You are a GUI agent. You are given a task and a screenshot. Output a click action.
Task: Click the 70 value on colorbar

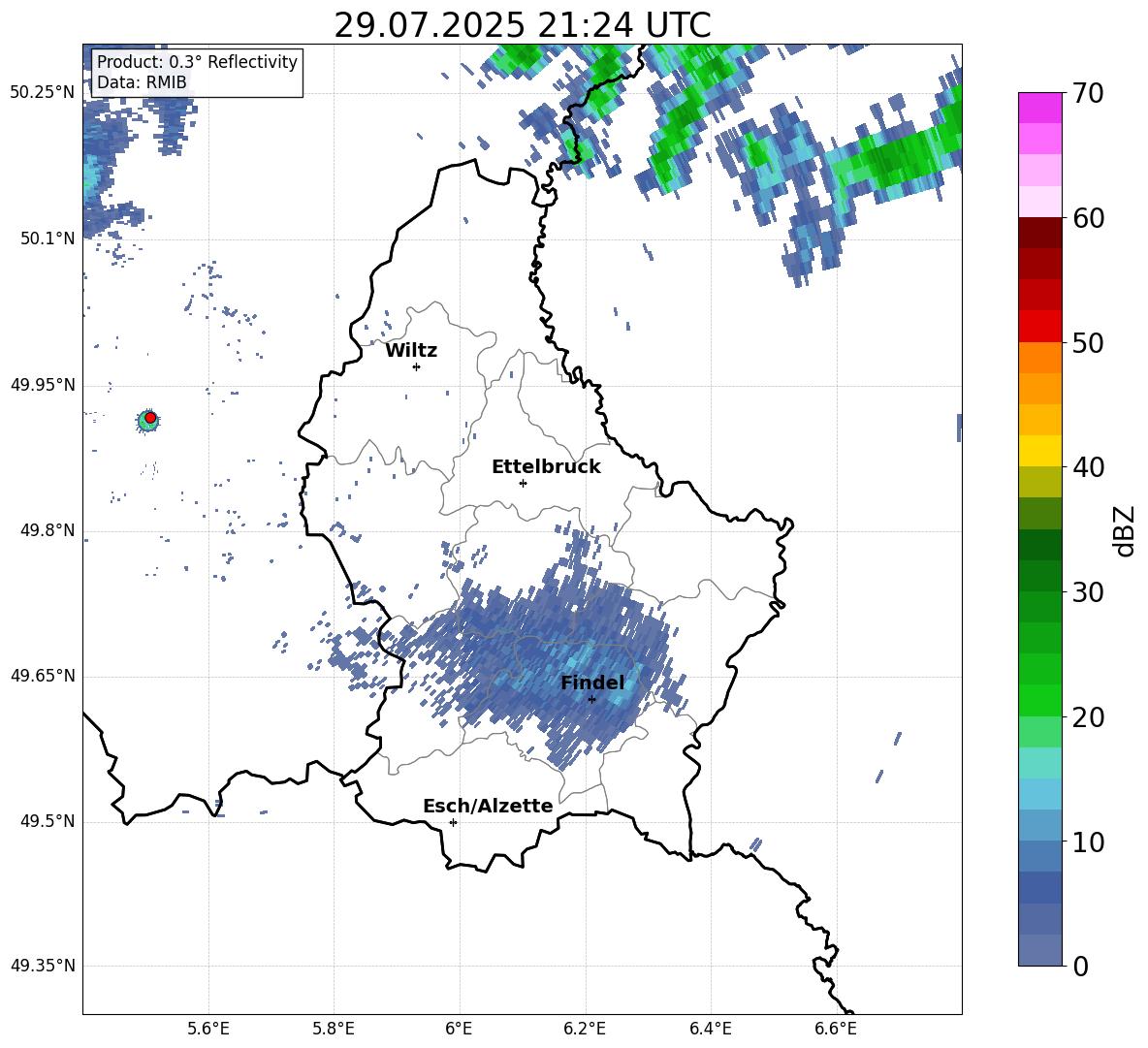click(1088, 94)
